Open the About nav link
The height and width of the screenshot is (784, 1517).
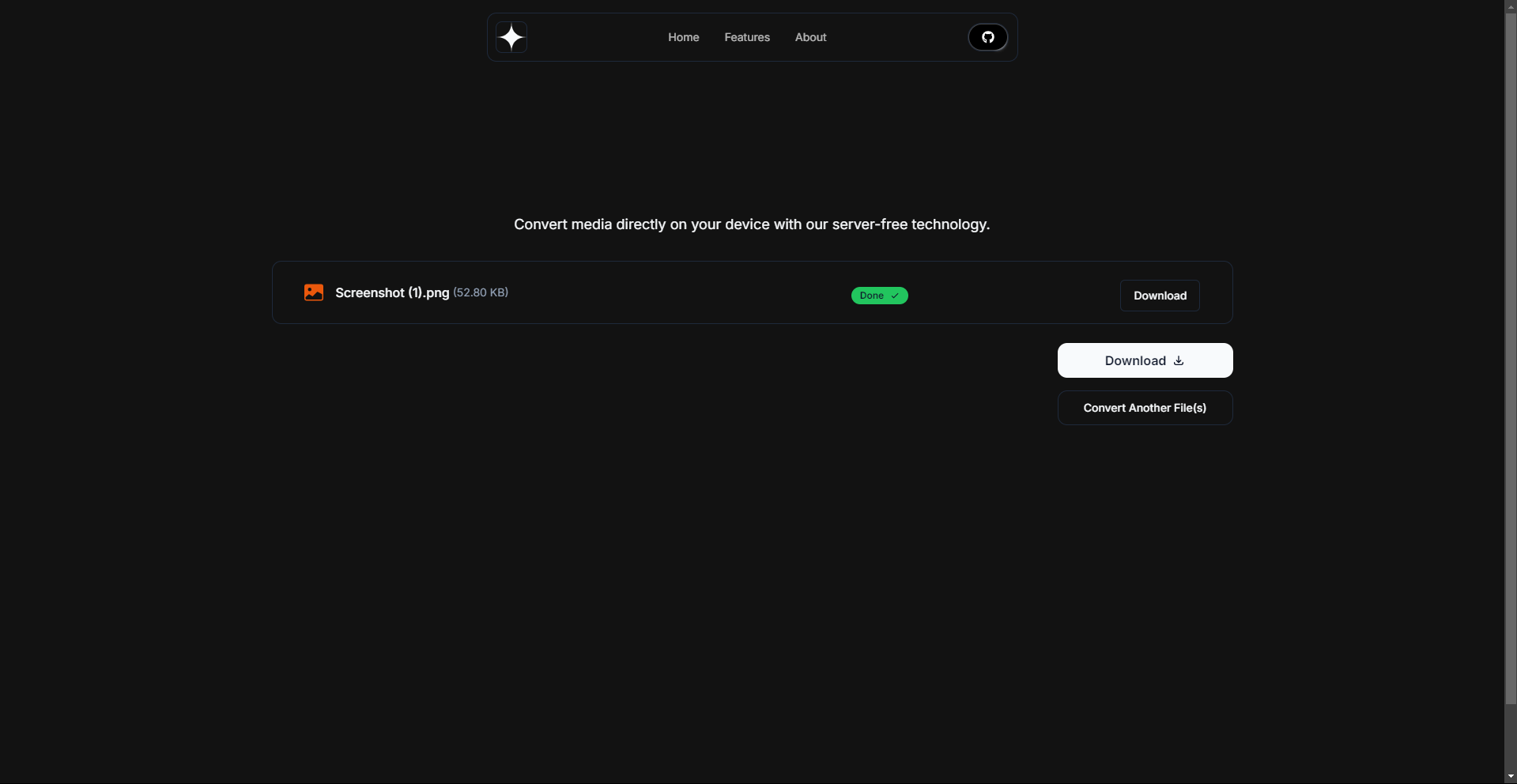pyautogui.click(x=810, y=37)
